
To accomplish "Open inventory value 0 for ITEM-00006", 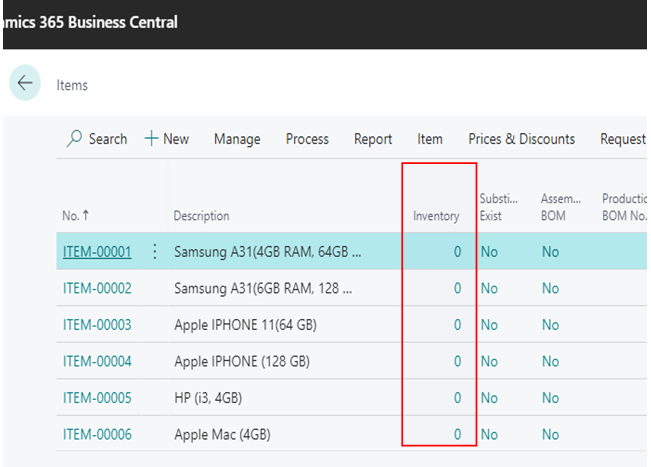I will tap(457, 434).
